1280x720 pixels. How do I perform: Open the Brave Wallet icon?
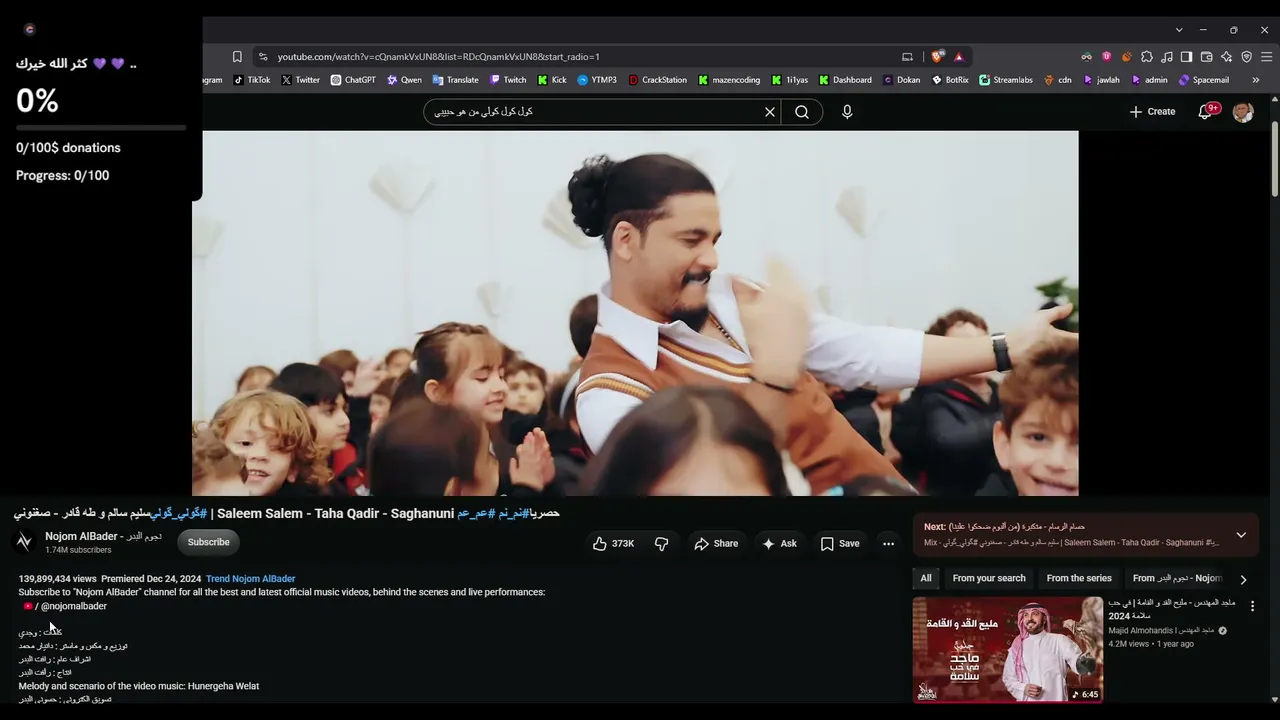click(x=1207, y=57)
